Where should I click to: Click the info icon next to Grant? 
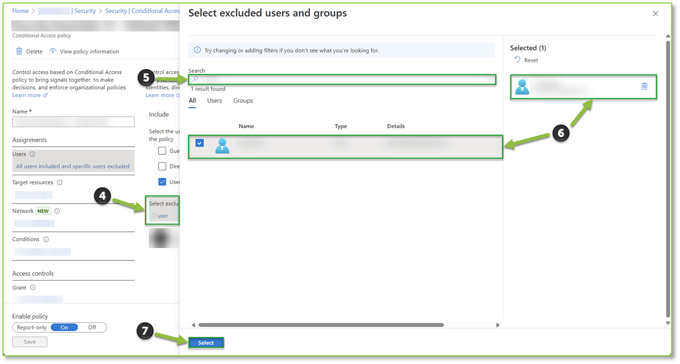coord(33,287)
